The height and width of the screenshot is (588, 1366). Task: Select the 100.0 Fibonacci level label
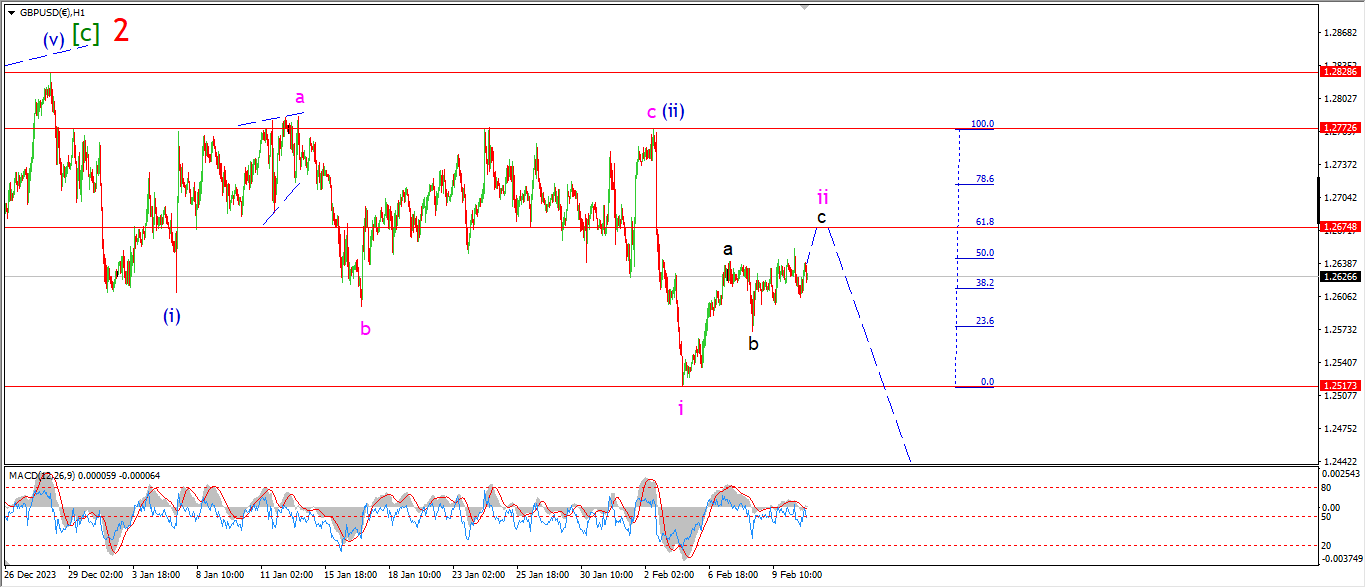[x=982, y=124]
